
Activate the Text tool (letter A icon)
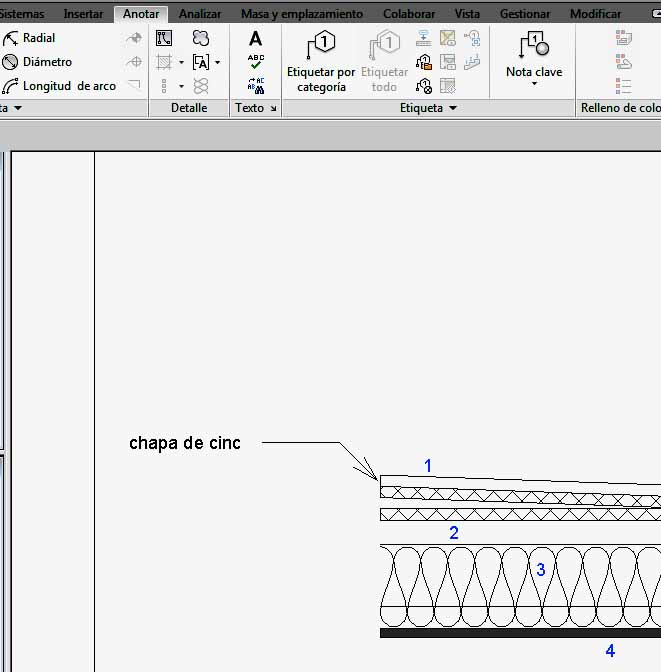pos(256,39)
